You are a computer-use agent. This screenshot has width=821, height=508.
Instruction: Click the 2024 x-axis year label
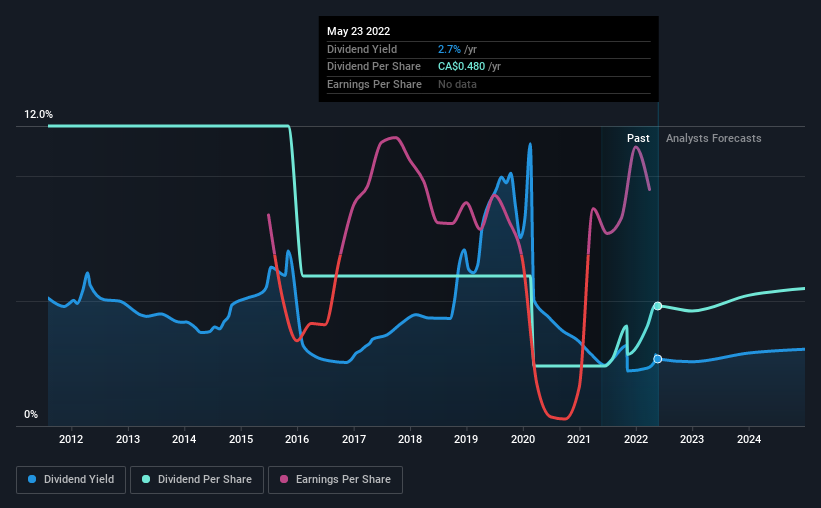[x=749, y=439]
